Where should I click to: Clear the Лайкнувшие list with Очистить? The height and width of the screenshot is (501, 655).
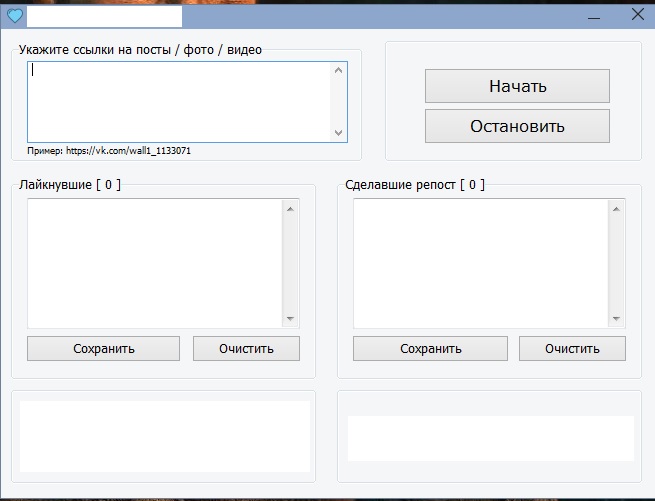click(246, 349)
